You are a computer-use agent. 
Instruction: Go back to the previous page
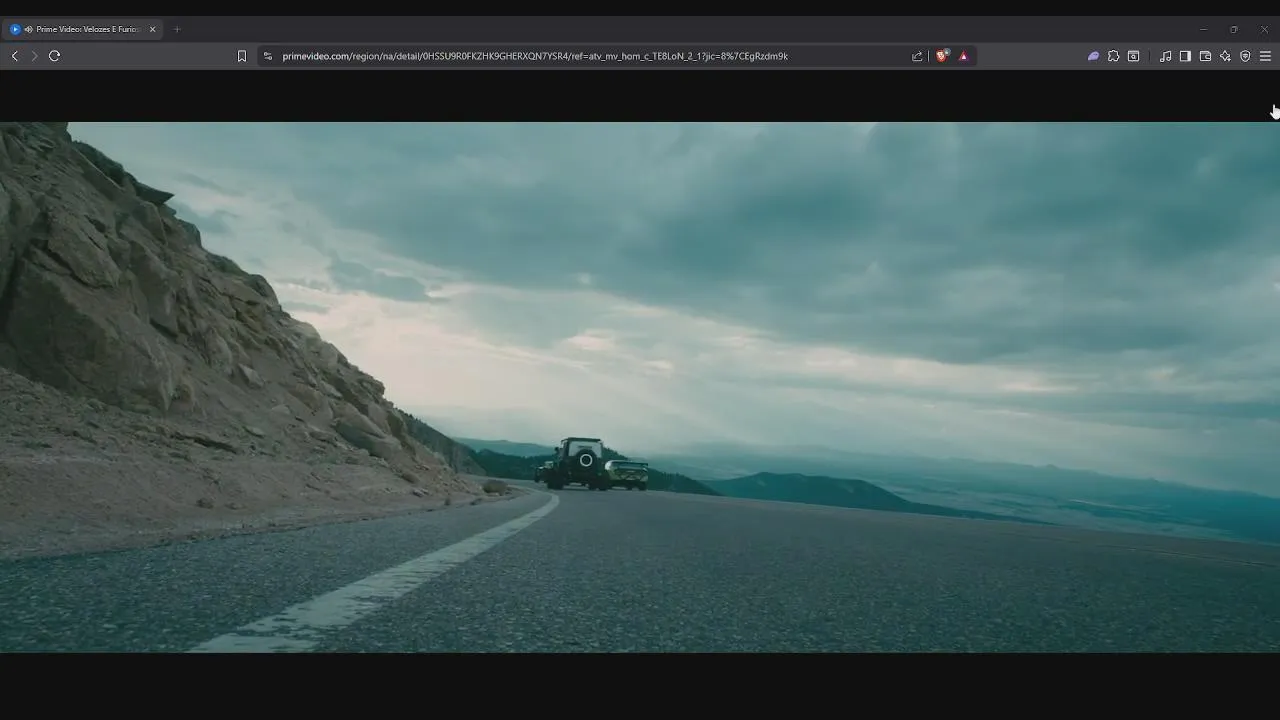14,56
